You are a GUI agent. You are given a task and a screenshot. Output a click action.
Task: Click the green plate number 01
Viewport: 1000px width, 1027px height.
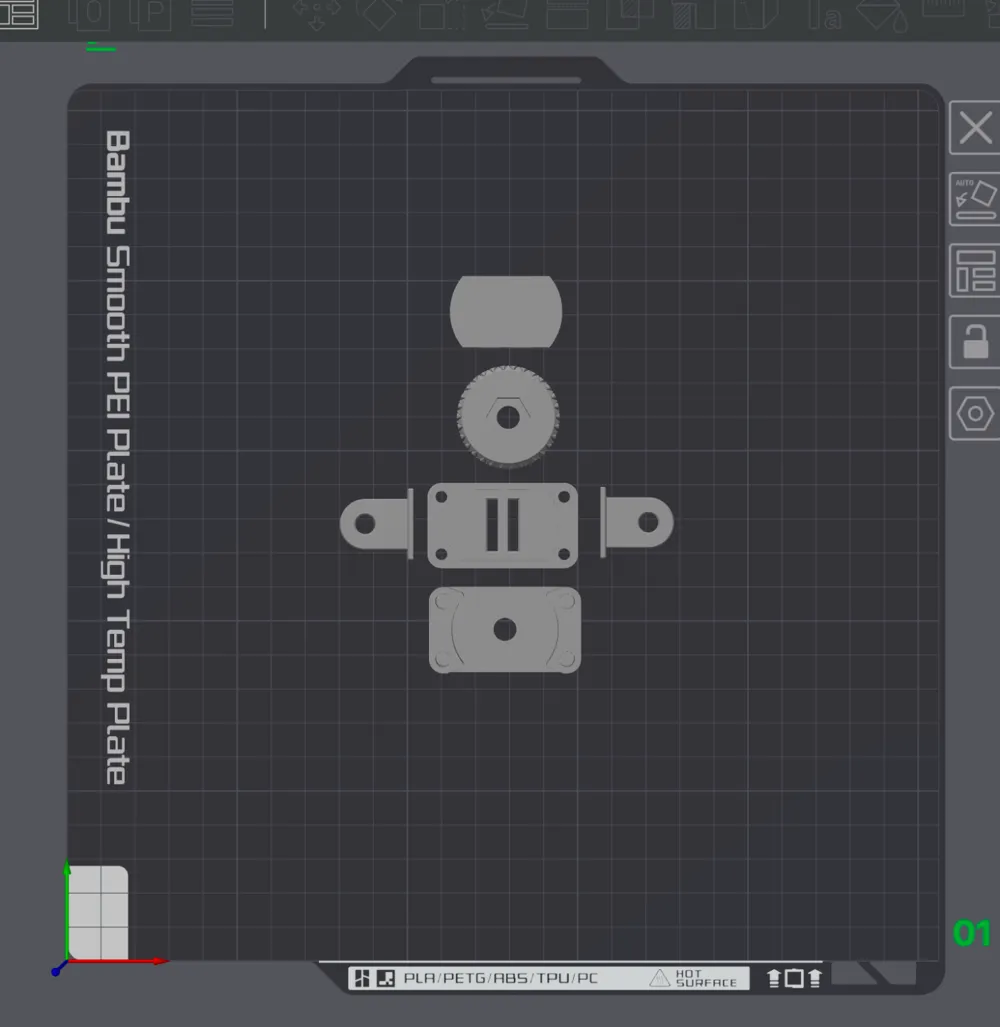coord(971,933)
